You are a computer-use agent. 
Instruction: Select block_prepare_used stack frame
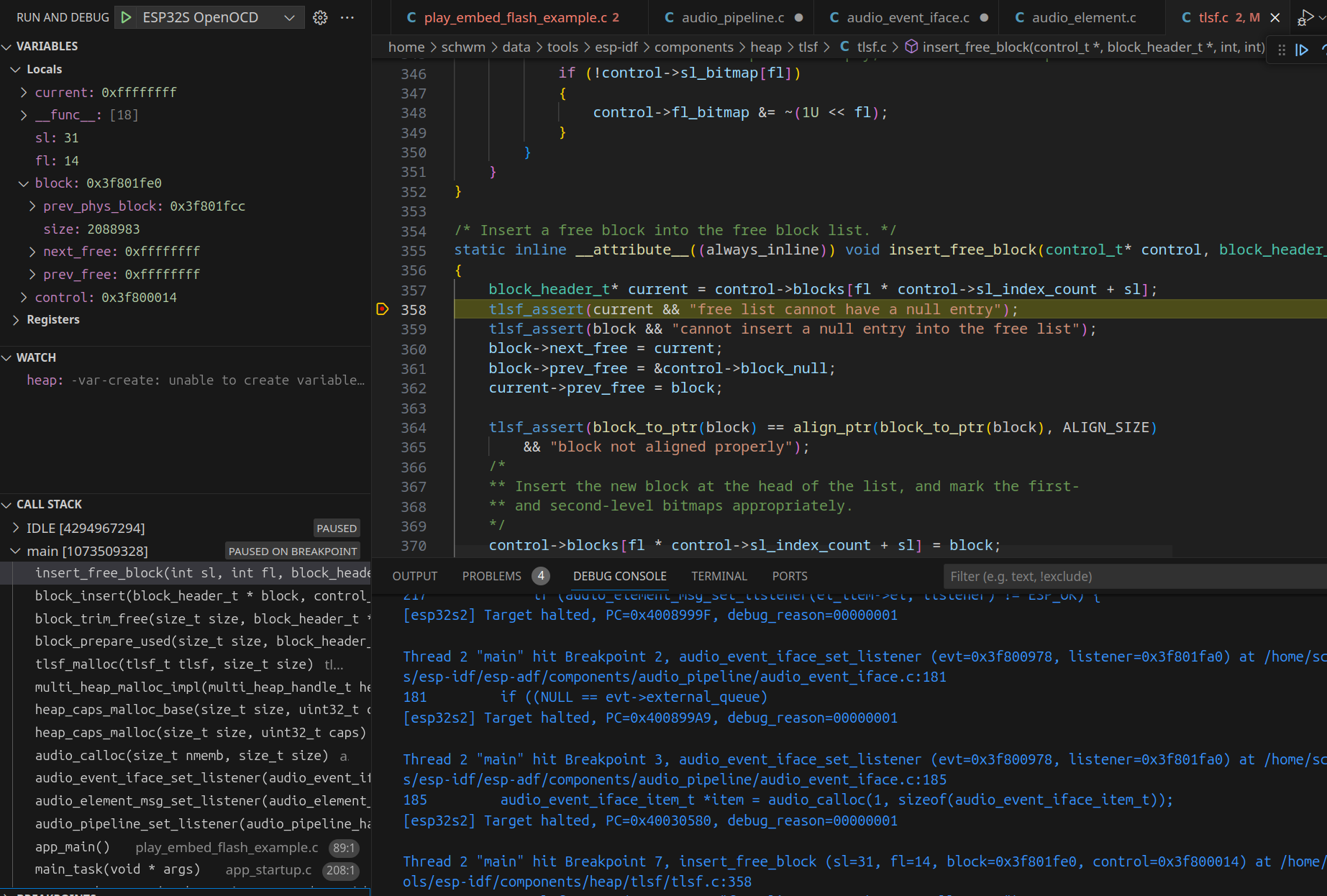[x=186, y=641]
